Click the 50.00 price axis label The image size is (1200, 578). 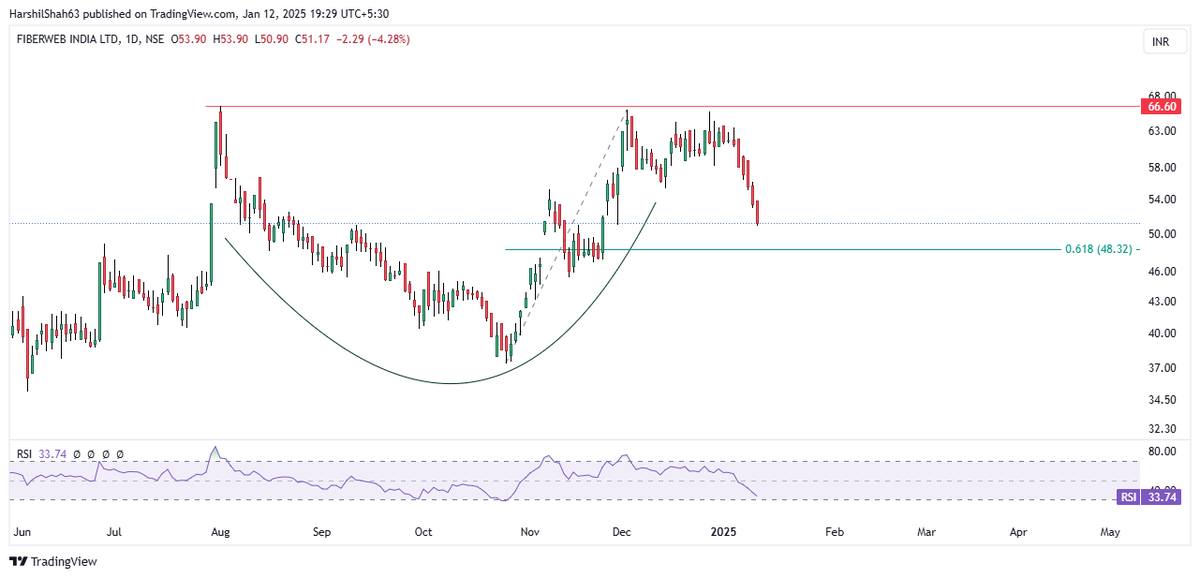pyautogui.click(x=1161, y=234)
